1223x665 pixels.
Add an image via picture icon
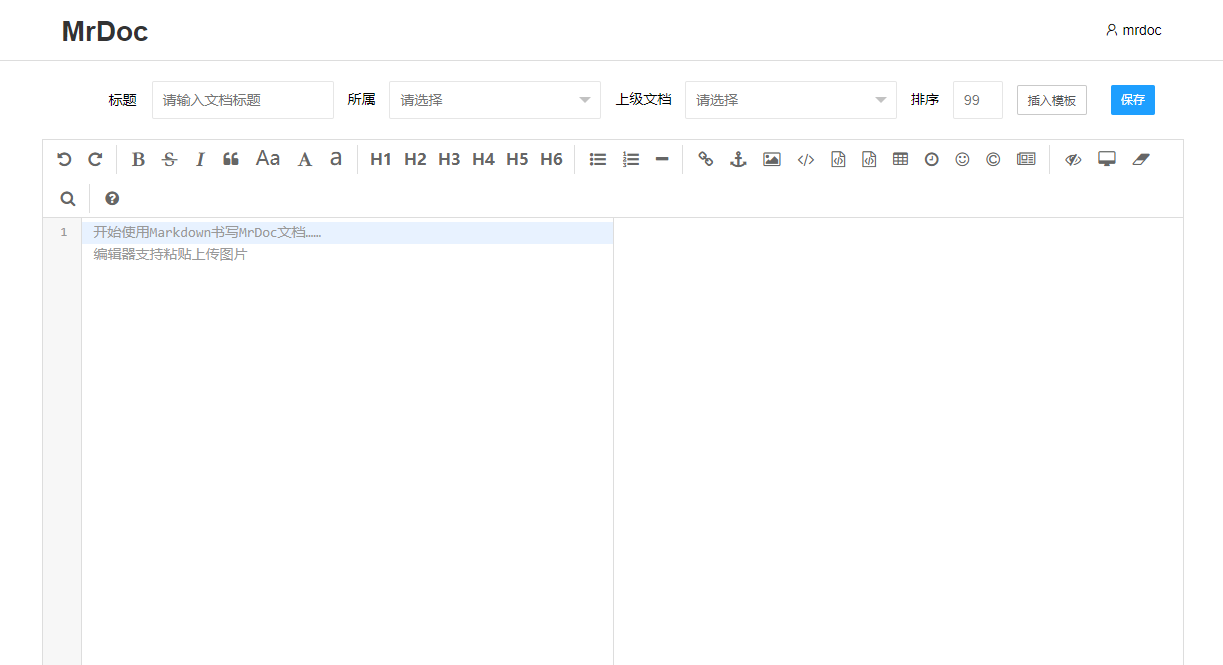(771, 159)
